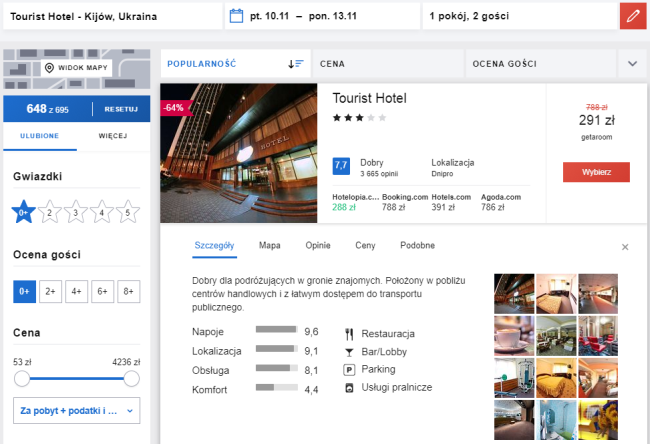Reset filters with the Resetuj button
This screenshot has height=444, width=650.
121,108
